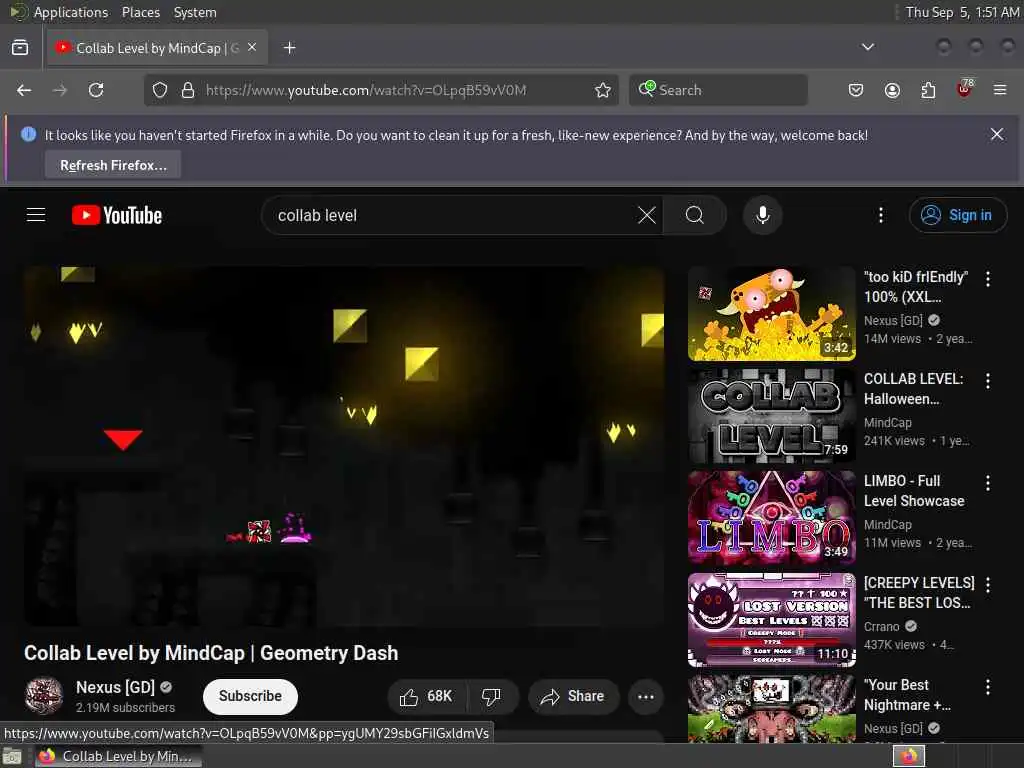The height and width of the screenshot is (768, 1024).
Task: Sign in to YouTube
Action: tap(957, 215)
